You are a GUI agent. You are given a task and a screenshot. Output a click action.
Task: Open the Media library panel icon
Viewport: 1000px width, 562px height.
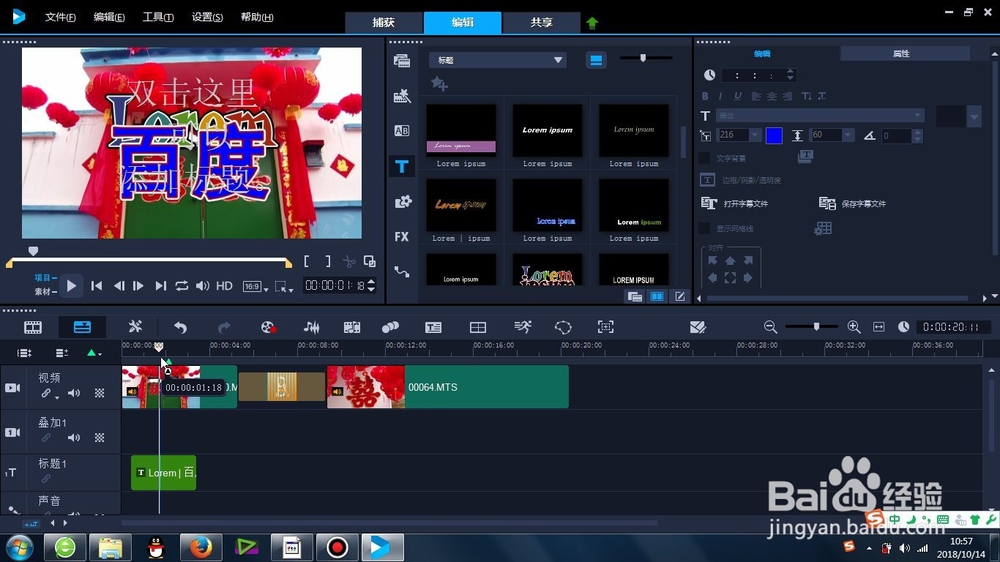point(402,61)
